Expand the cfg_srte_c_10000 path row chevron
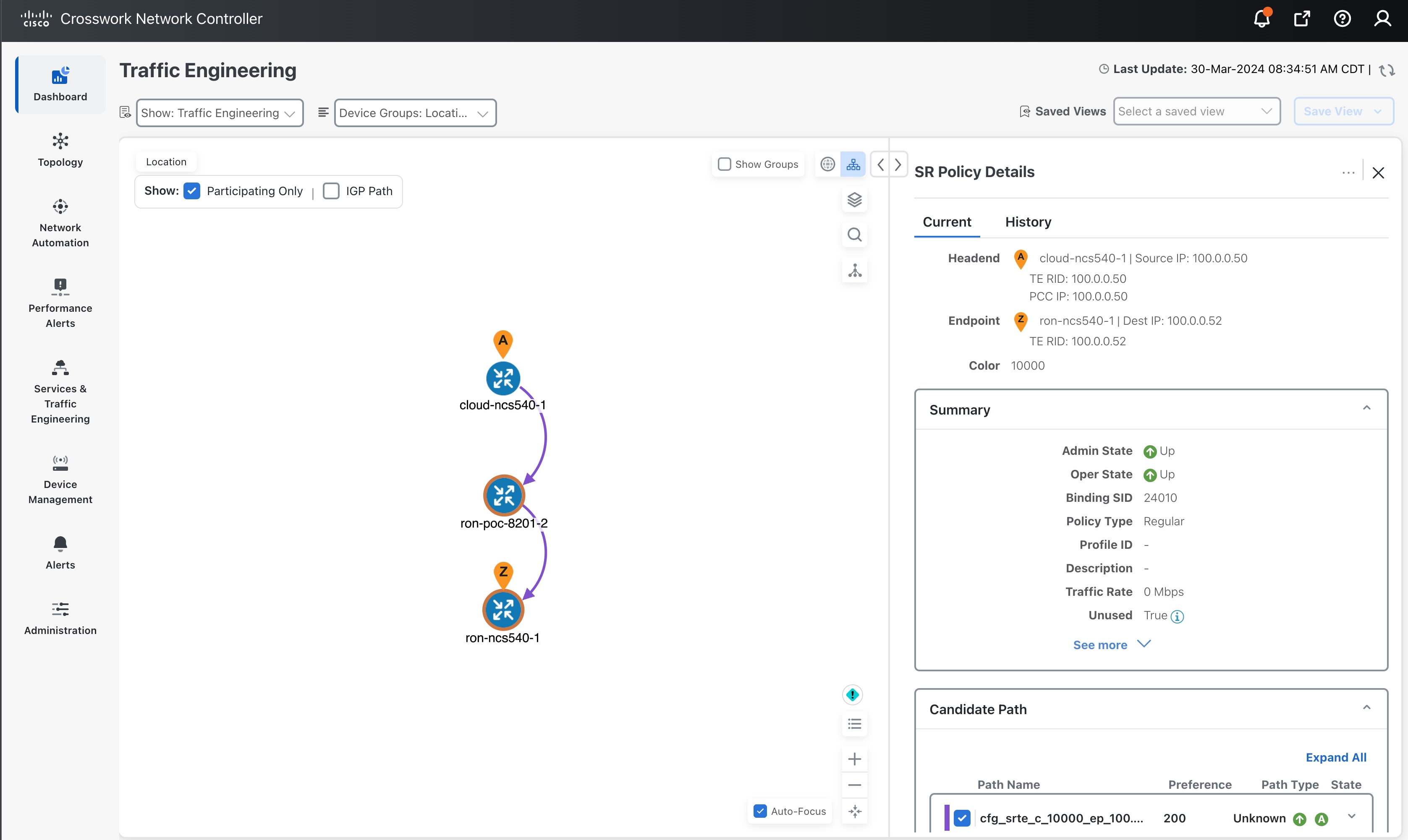The height and width of the screenshot is (840, 1408). point(1351,816)
